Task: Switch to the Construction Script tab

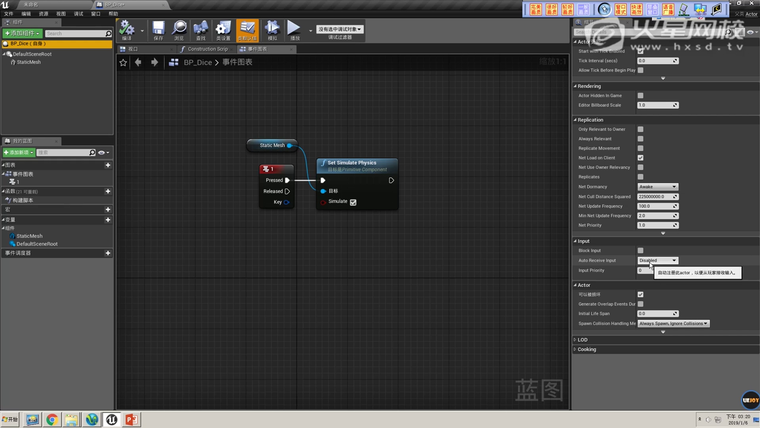Action: click(x=208, y=48)
